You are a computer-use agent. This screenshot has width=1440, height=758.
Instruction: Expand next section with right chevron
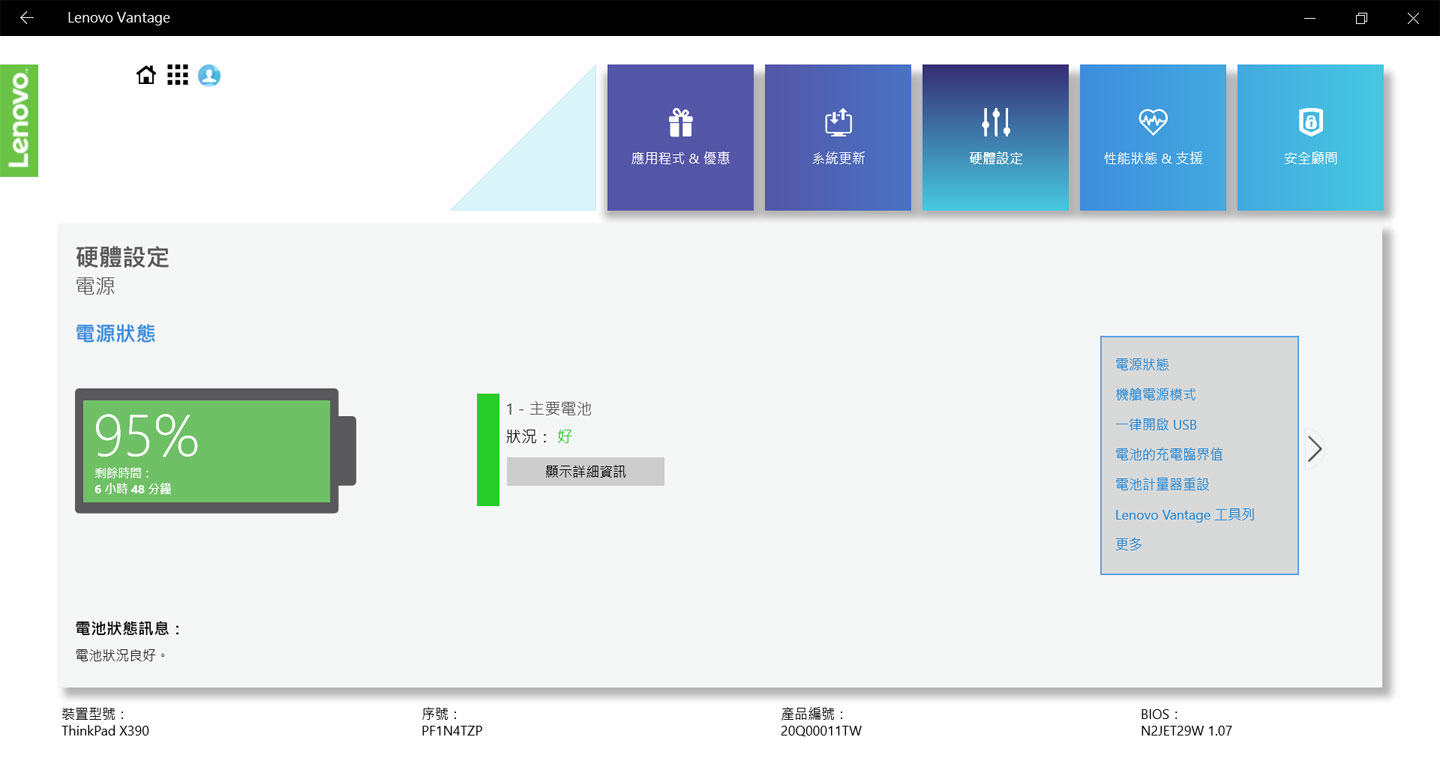pos(1315,450)
